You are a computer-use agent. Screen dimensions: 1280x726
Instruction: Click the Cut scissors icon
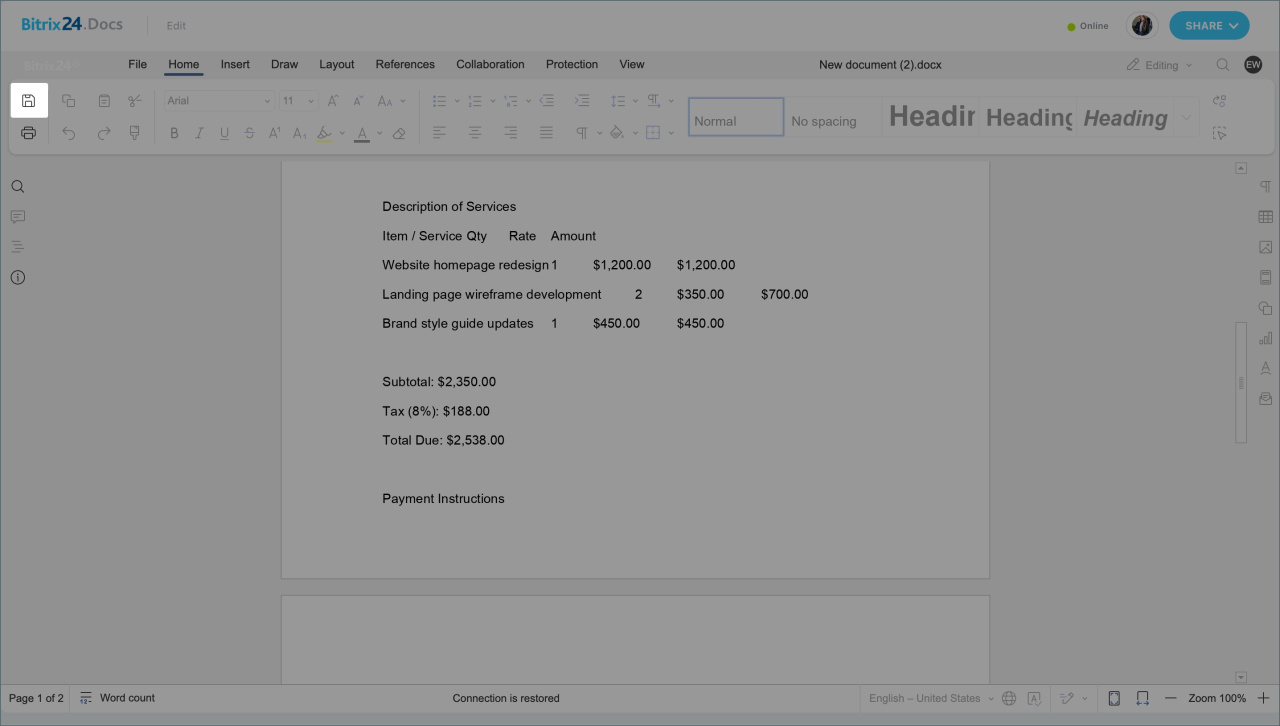tap(135, 101)
